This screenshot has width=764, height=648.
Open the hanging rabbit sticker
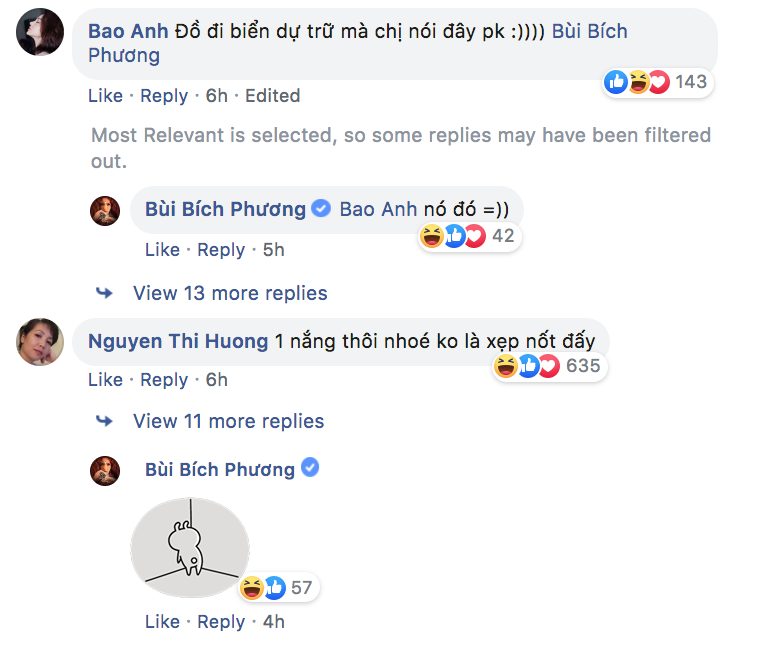pos(190,548)
